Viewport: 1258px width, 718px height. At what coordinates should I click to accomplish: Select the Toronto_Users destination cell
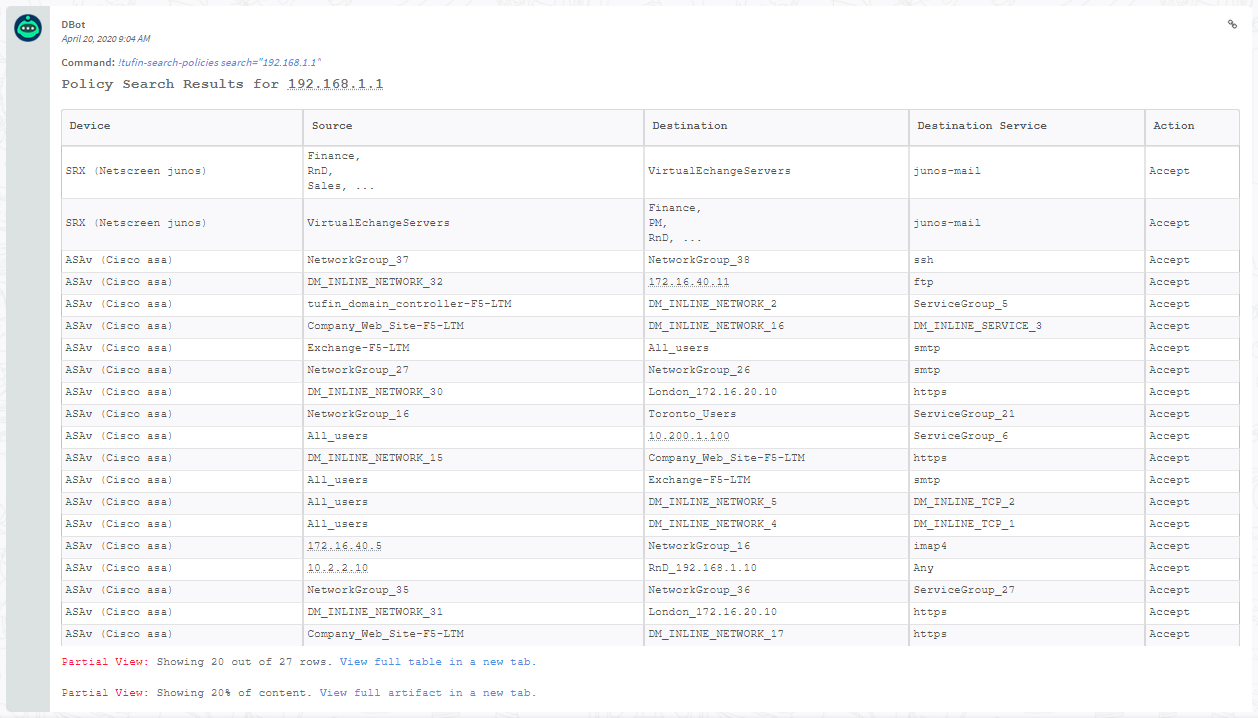[x=692, y=414]
